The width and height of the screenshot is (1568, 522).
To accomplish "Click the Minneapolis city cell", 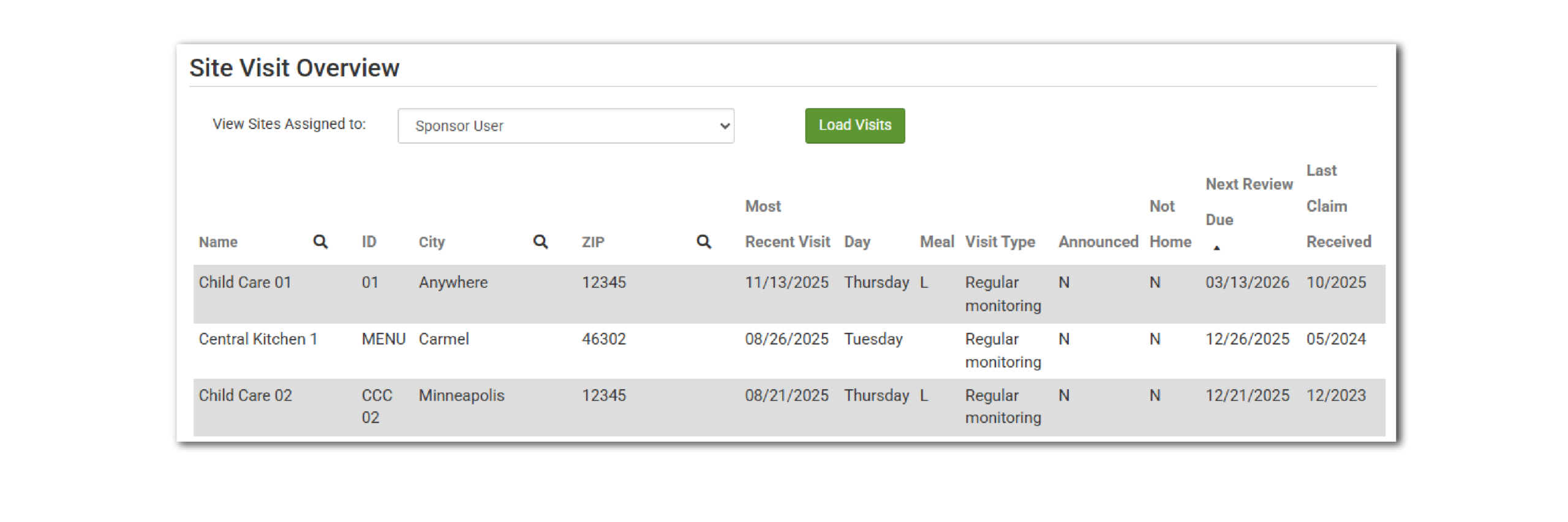I will click(x=461, y=395).
